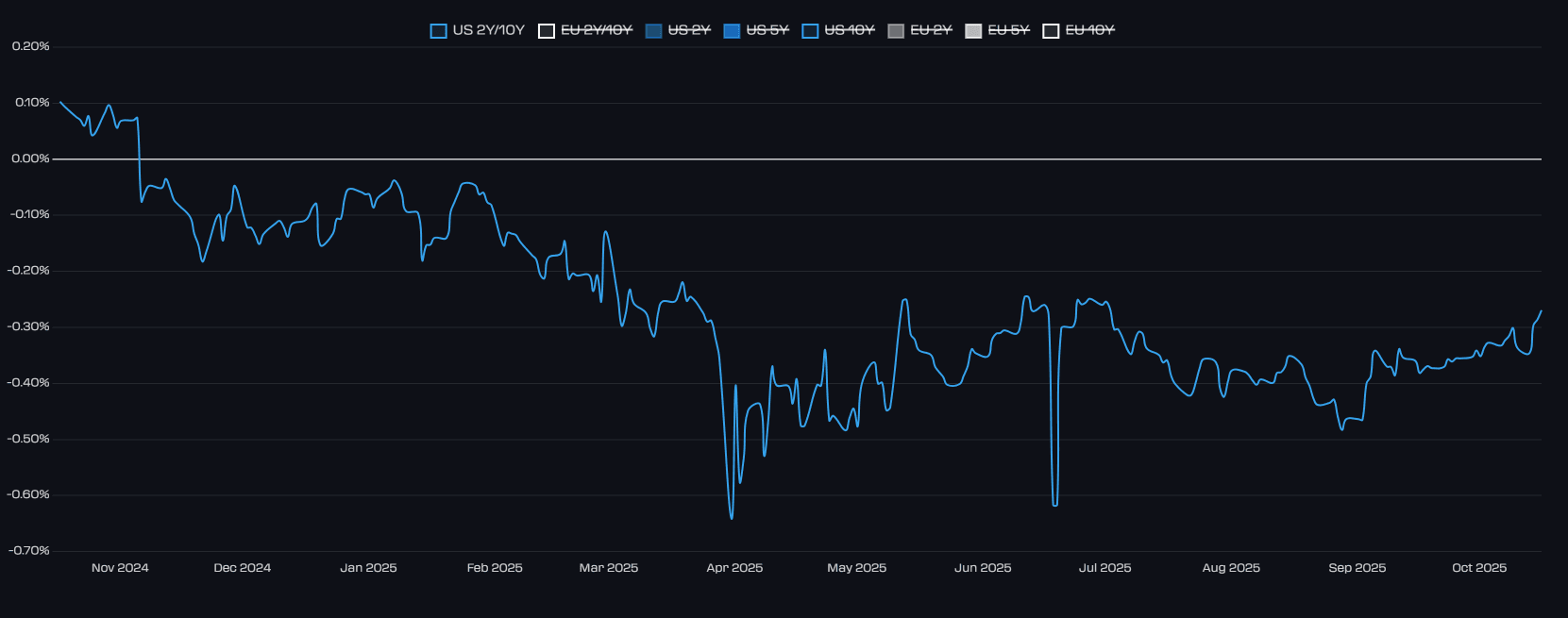Click the EU 5Y light gray legend square
The image size is (1568, 618).
tap(973, 31)
